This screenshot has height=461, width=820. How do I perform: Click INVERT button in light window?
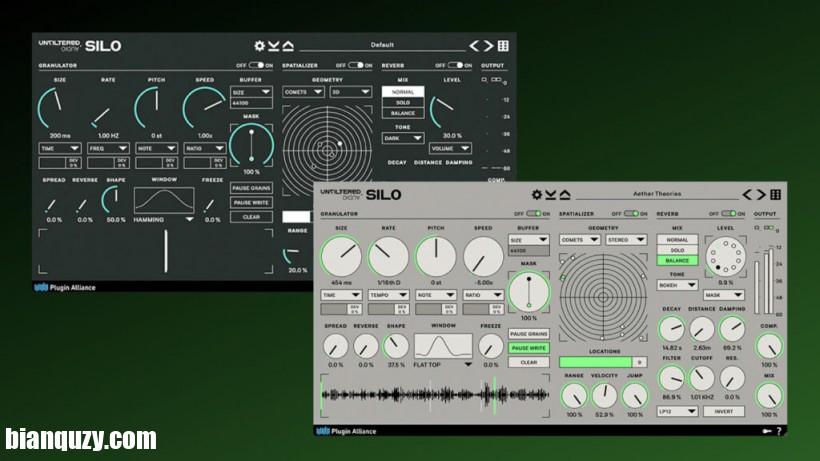coord(724,412)
